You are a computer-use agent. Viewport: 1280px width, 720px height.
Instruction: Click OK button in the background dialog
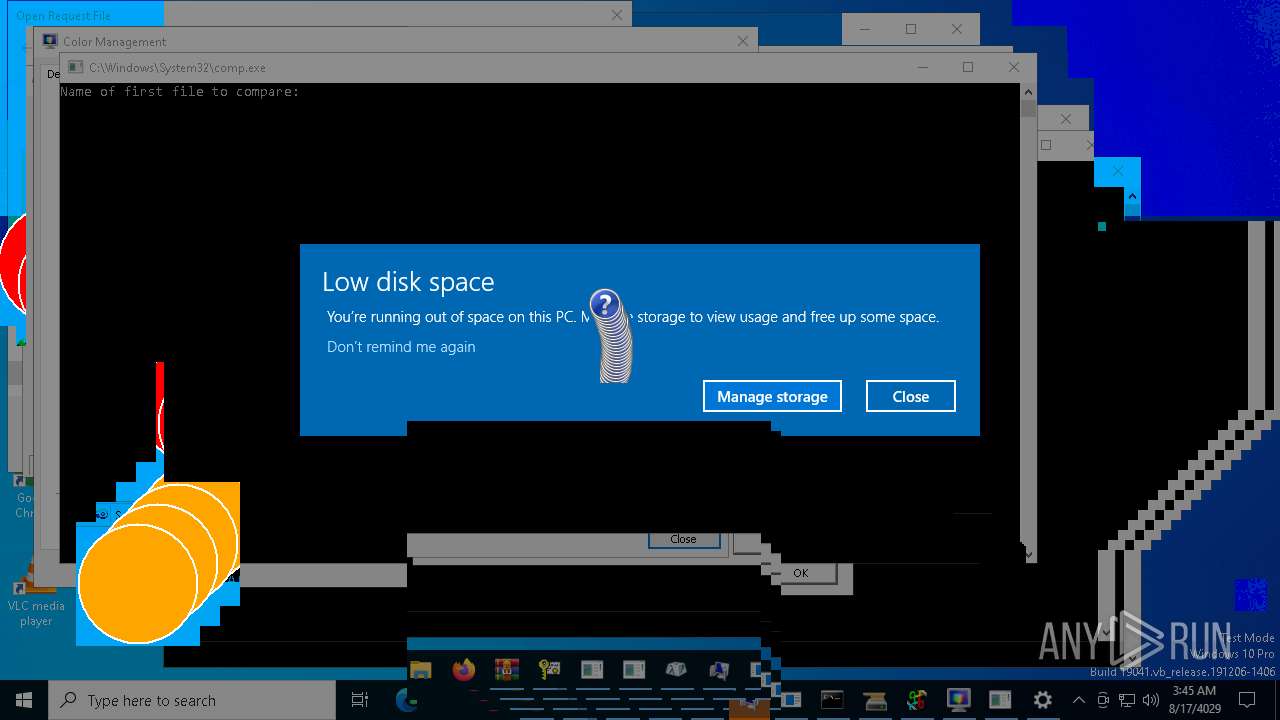coord(800,573)
